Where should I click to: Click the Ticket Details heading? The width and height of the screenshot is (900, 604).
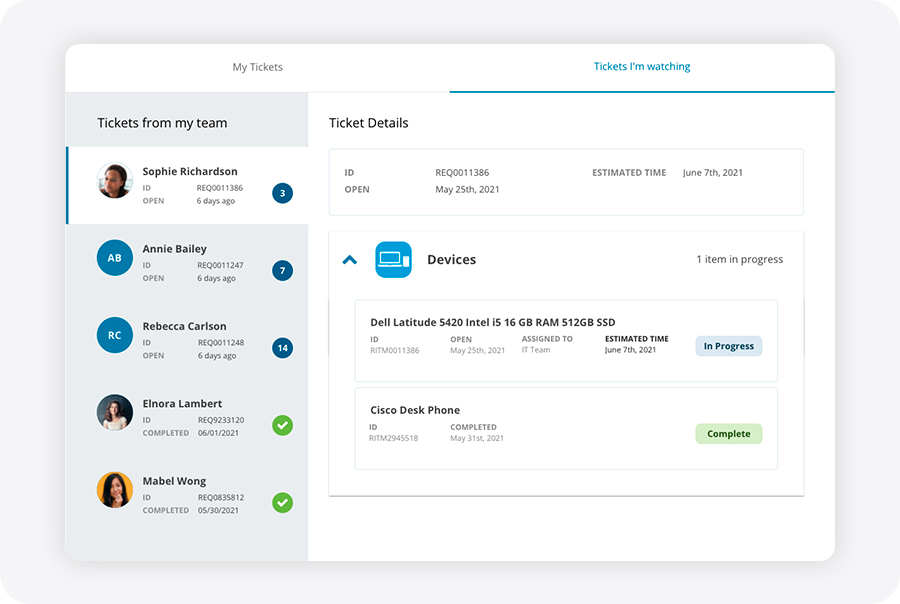pyautogui.click(x=368, y=123)
